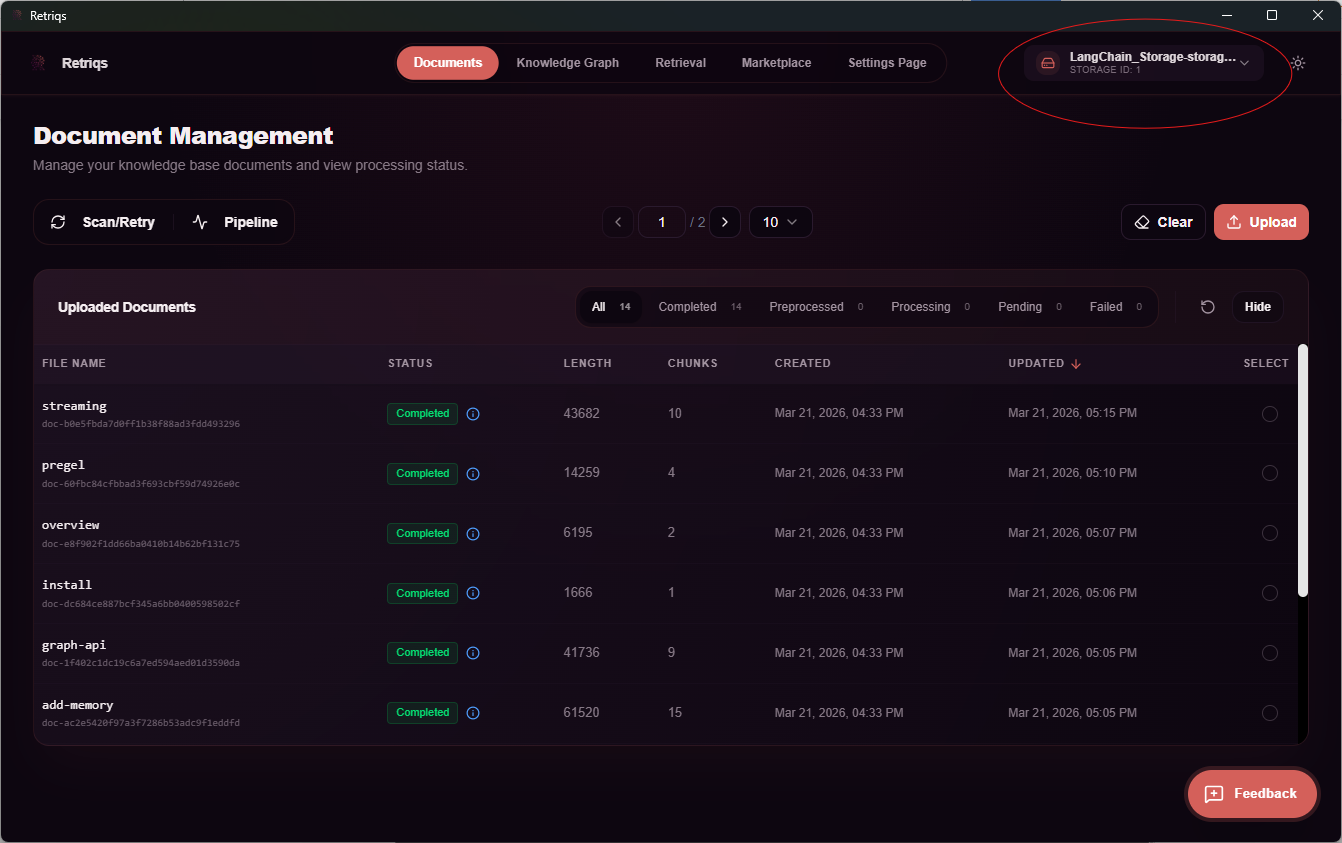The height and width of the screenshot is (843, 1342).
Task: Click the Retriqs logo icon
Action: [x=39, y=63]
